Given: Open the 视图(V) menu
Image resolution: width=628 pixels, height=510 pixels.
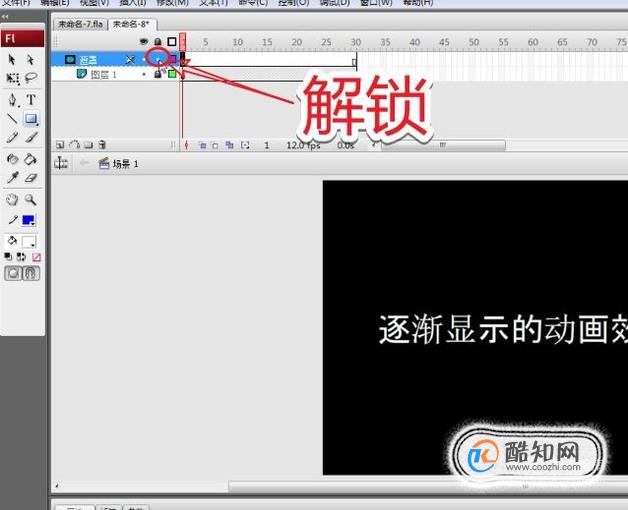Looking at the screenshot, I should pos(94,3).
